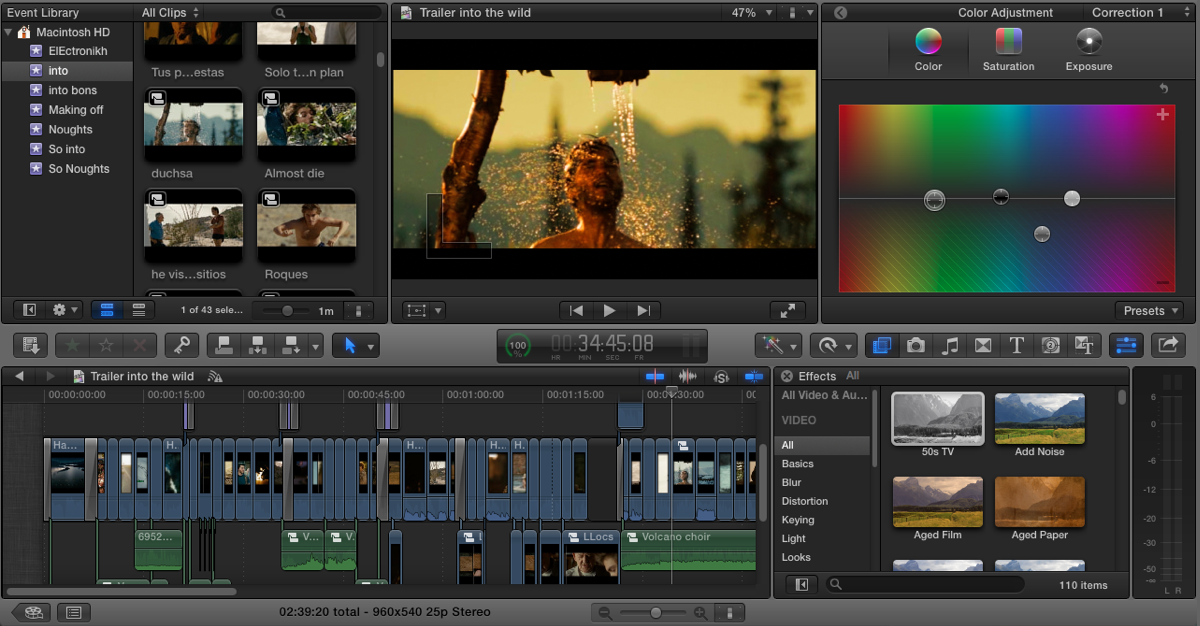
Task: Play the viewer with the play button
Action: pos(610,310)
